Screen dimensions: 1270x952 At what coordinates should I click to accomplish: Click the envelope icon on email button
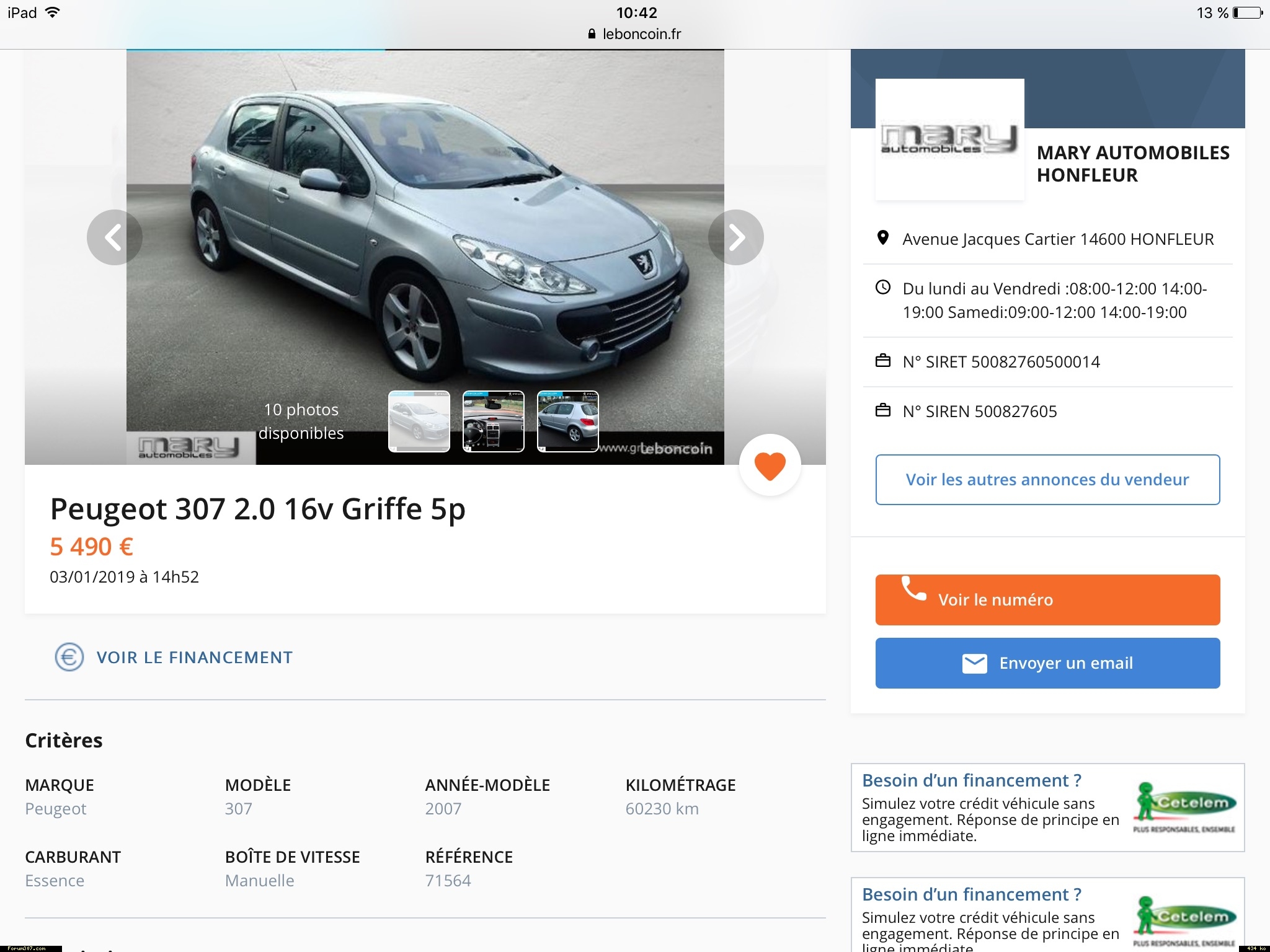coord(974,663)
